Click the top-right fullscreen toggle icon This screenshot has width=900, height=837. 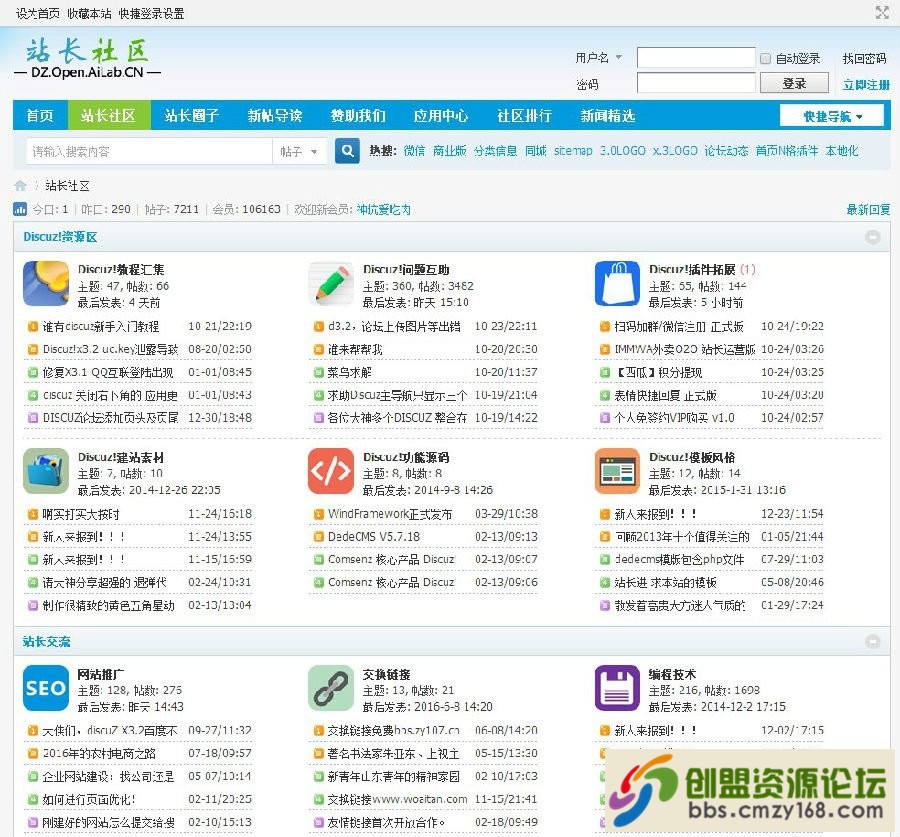882,13
